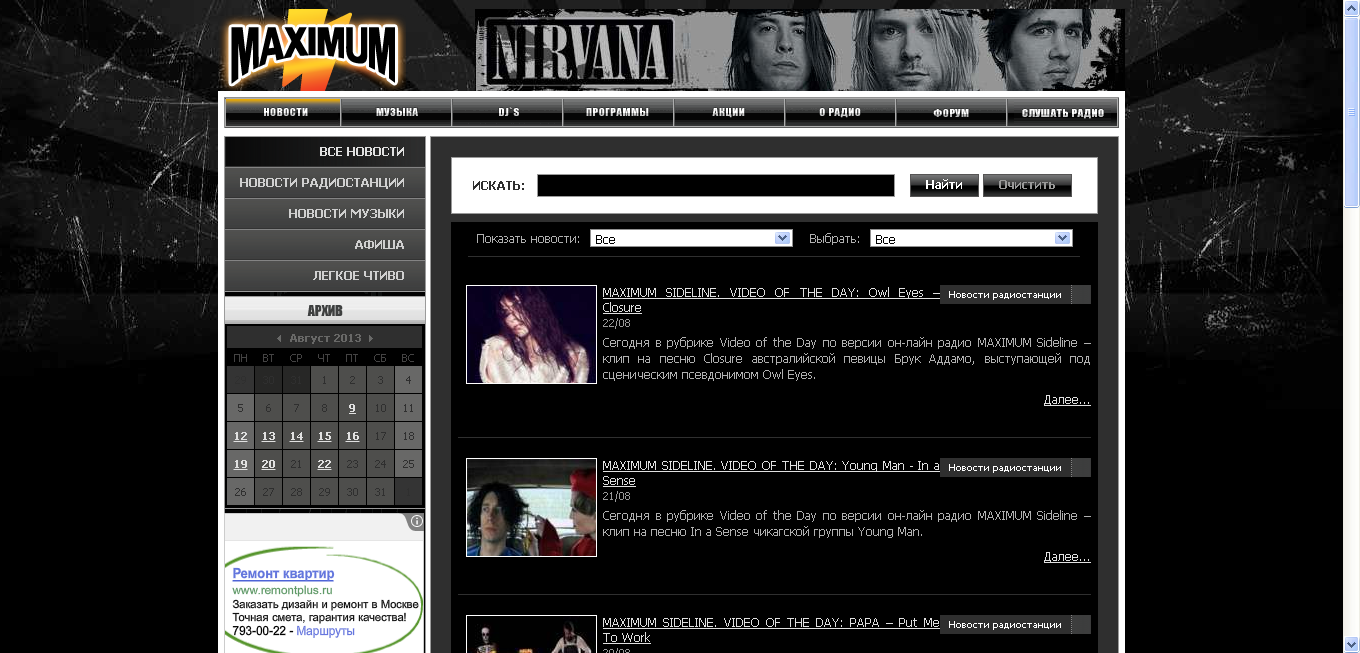Click the vertical scrollbar thumb
1360x653 pixels.
click(x=1351, y=112)
